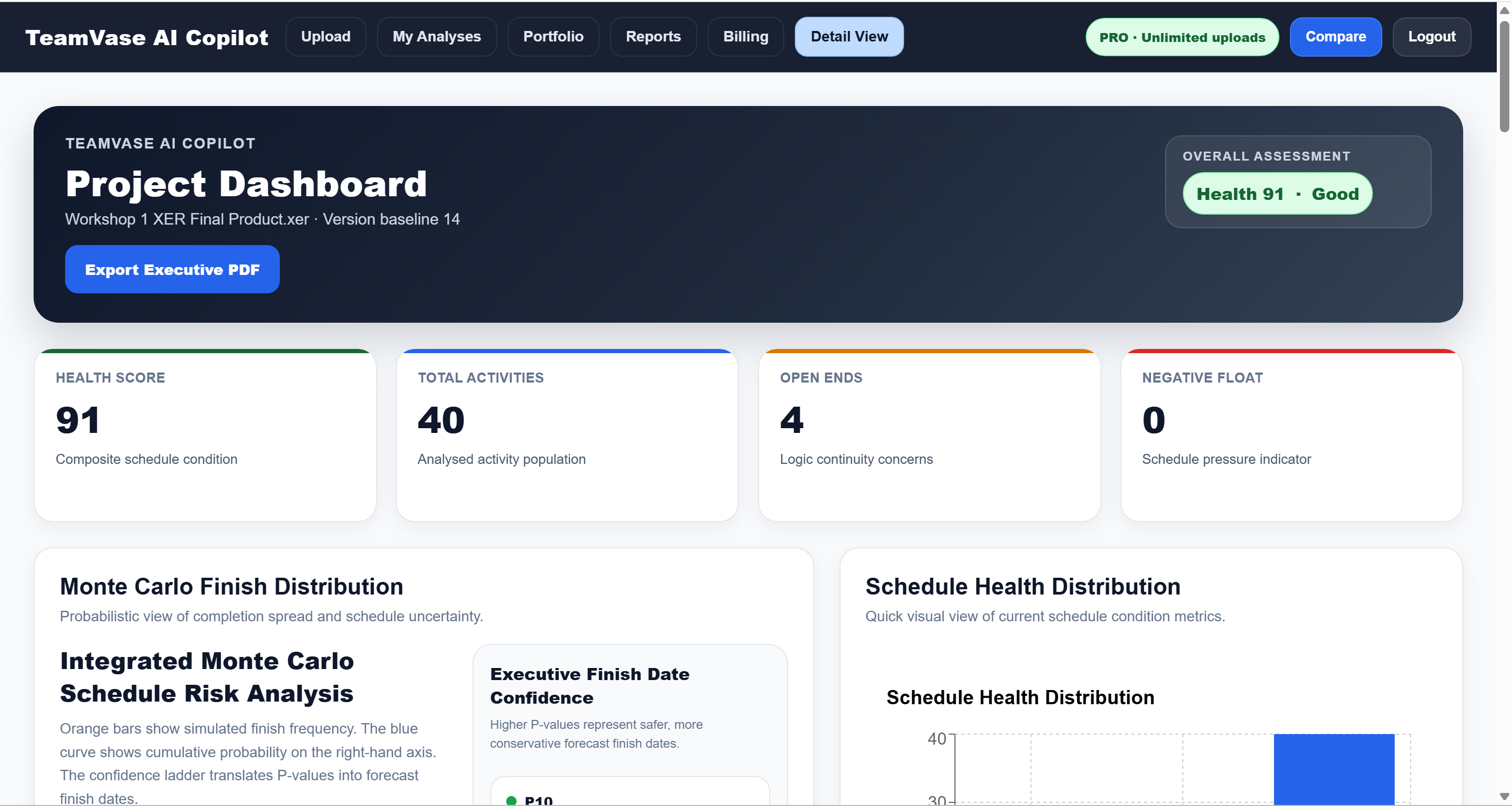
Task: Click the Monte Carlo Finish Distribution title
Action: click(231, 587)
